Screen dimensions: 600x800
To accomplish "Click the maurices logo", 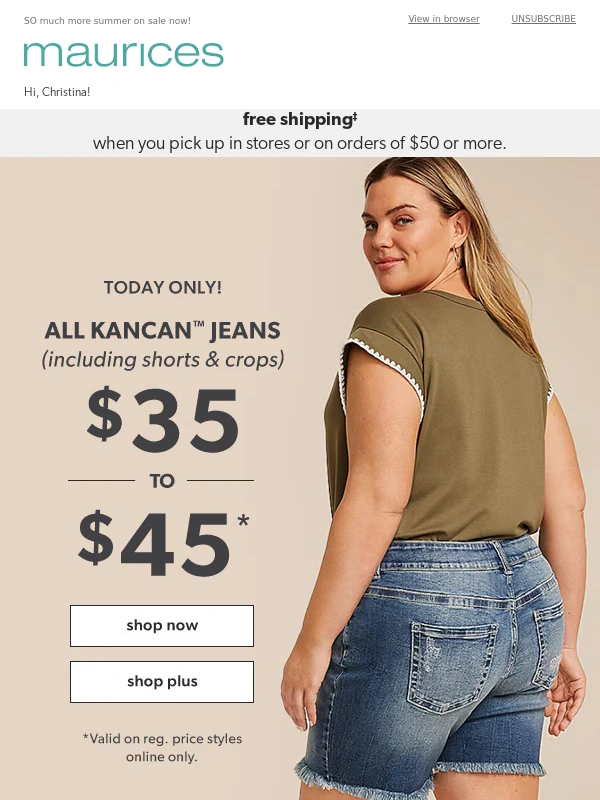I will click(123, 54).
